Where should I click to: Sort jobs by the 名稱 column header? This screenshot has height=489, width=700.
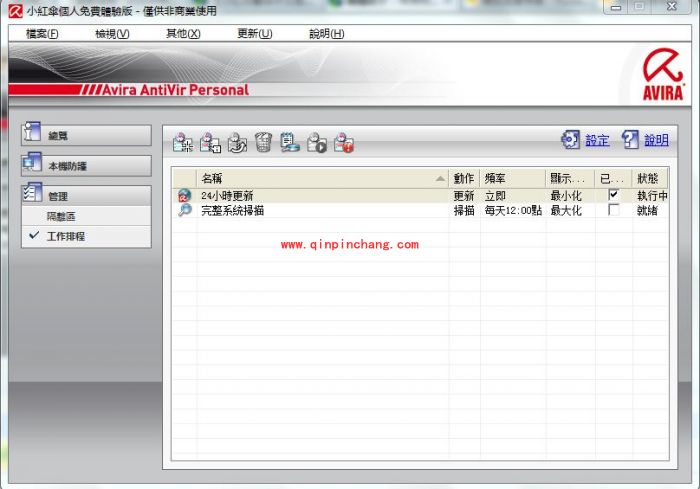320,178
